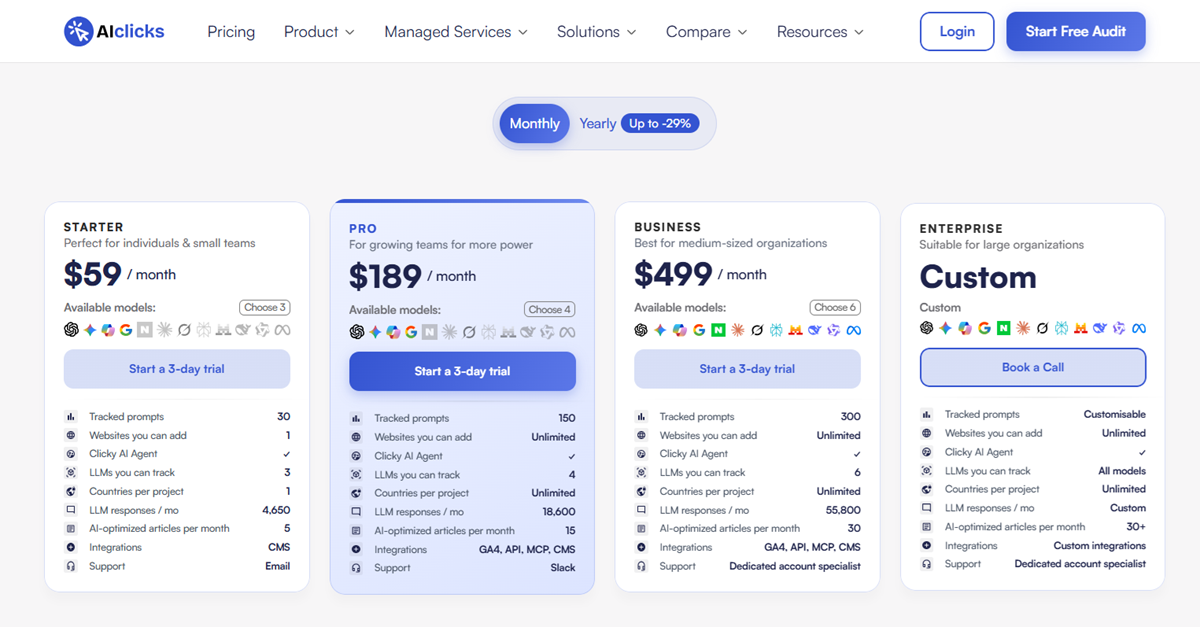Click the ENTERPRISE plan heading
The width and height of the screenshot is (1200, 627).
(961, 229)
